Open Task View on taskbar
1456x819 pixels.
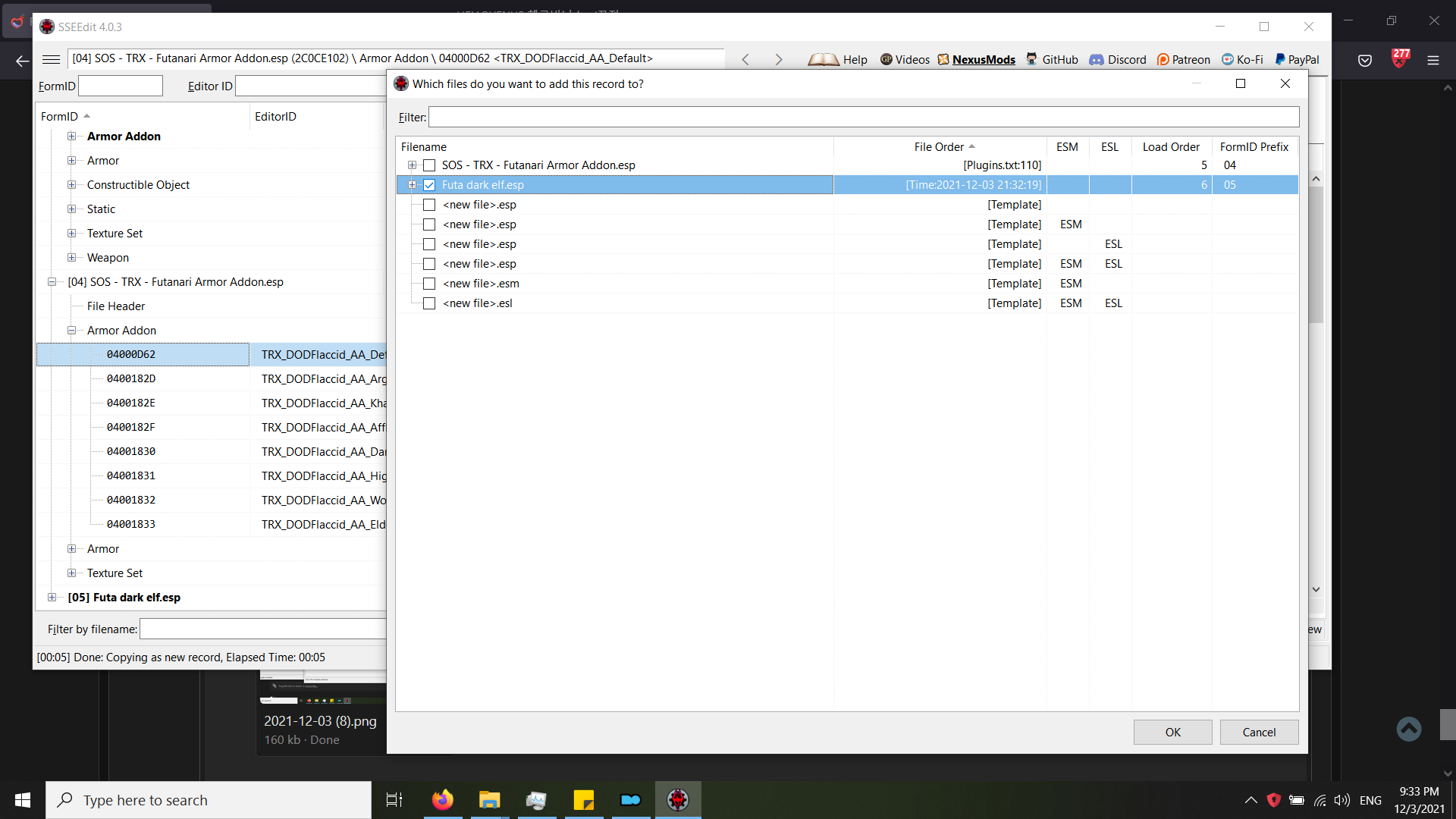(x=394, y=800)
